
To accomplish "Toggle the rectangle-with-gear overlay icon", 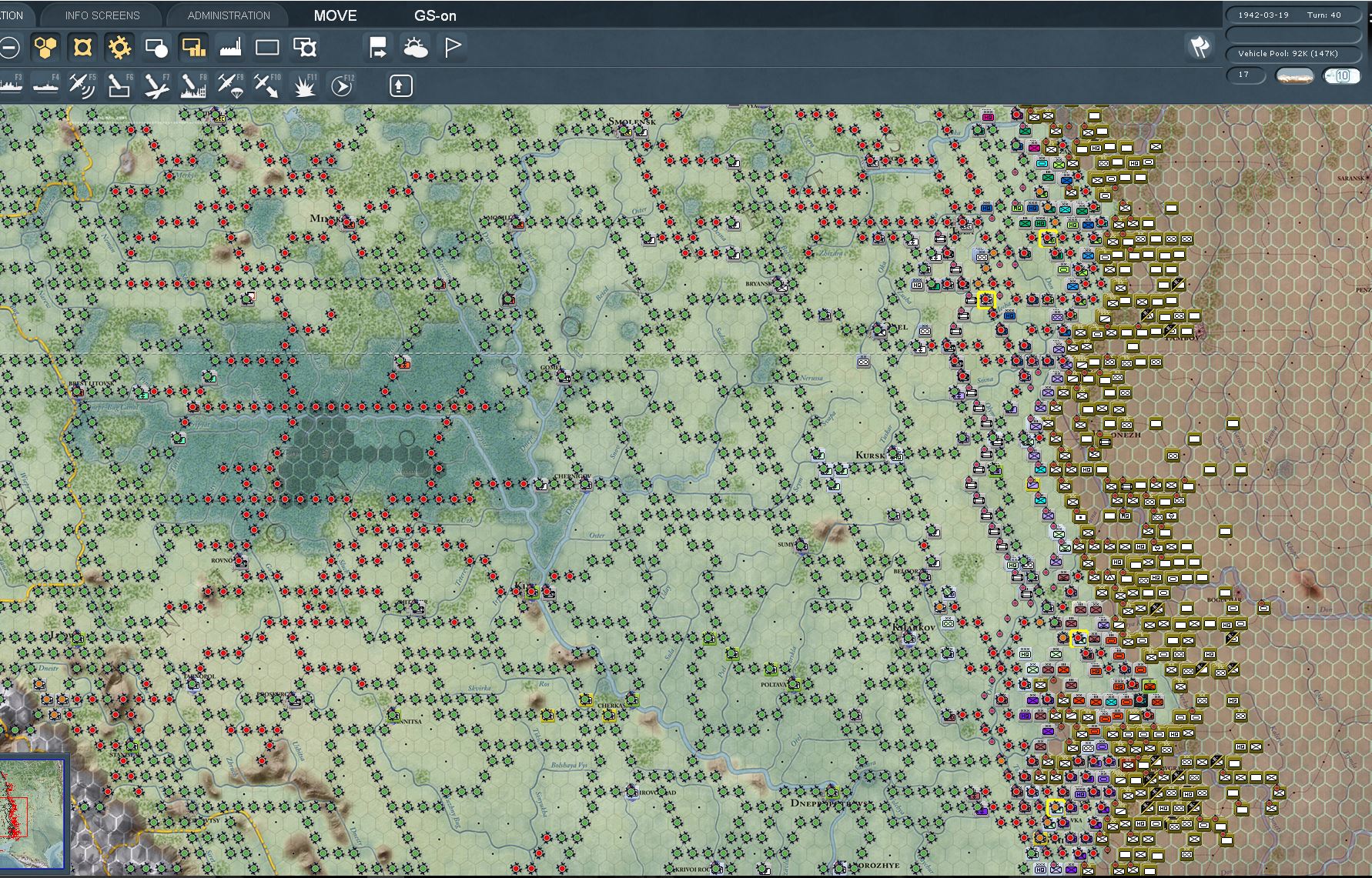I will point(305,48).
